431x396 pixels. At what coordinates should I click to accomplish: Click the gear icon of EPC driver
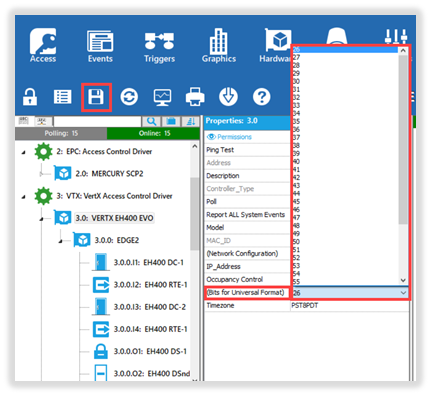[43, 152]
